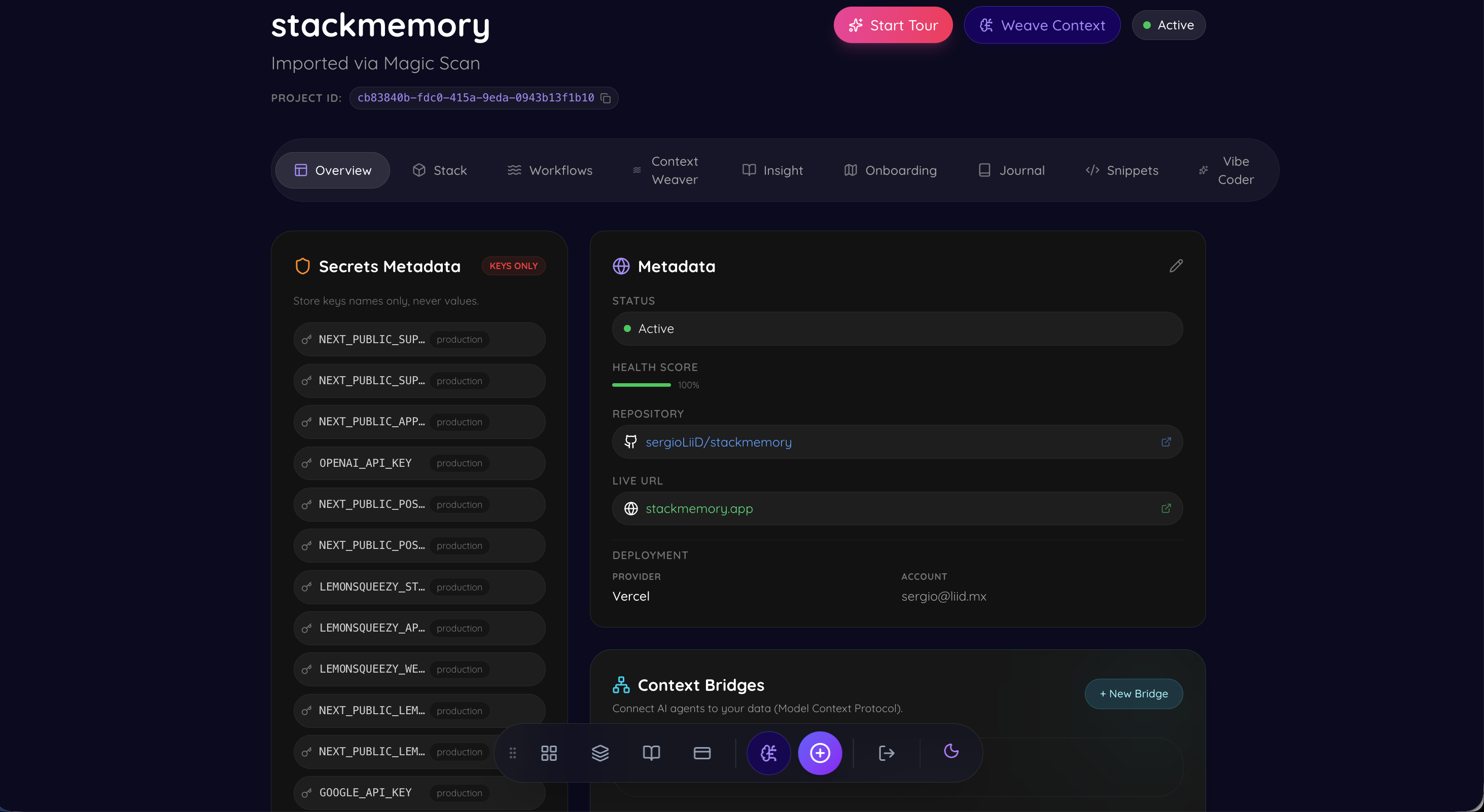Image resolution: width=1484 pixels, height=812 pixels.
Task: Edit metadata with the pencil icon
Action: [x=1176, y=266]
